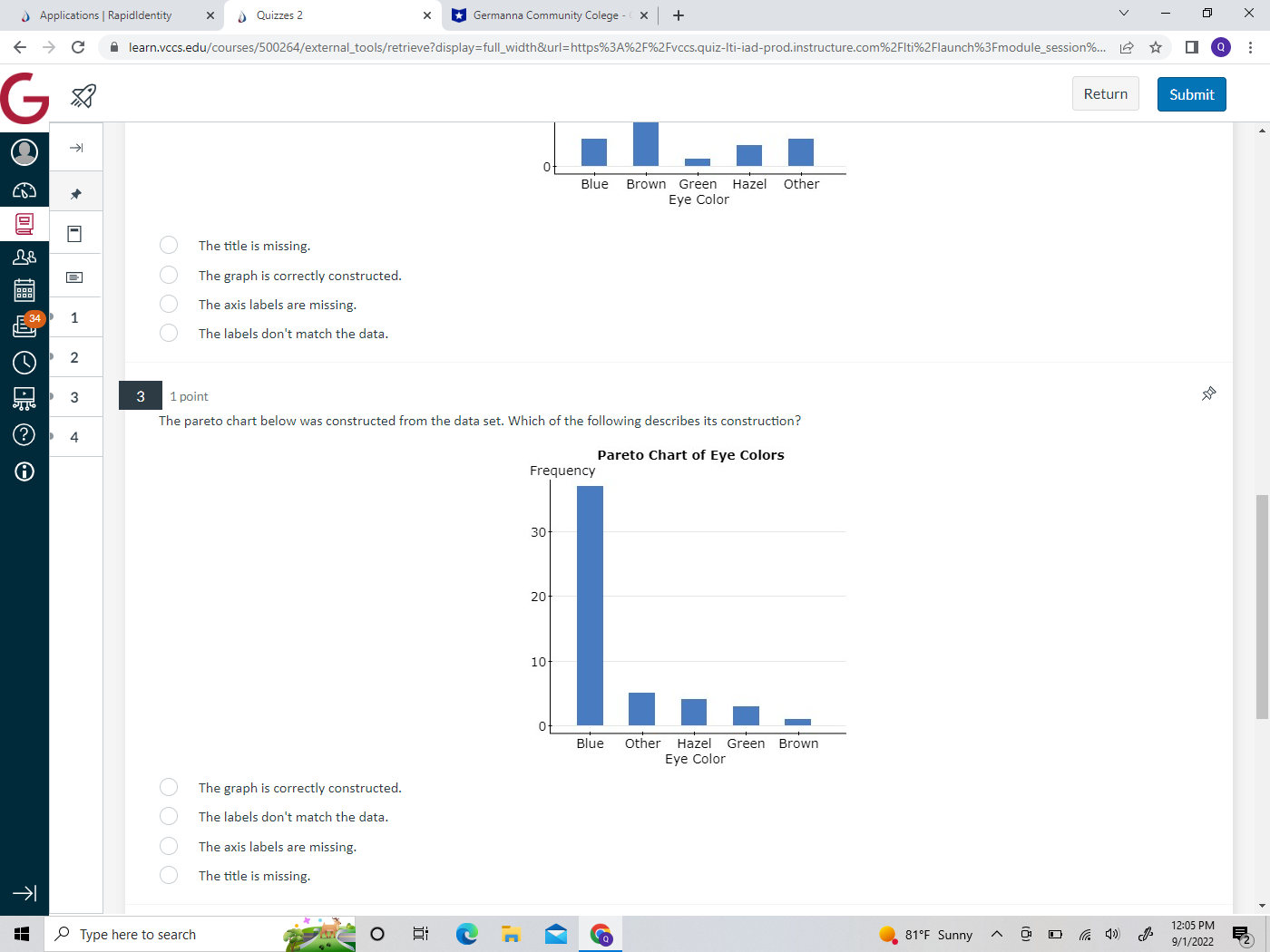Switch to Applications | RapidIdentity tab
This screenshot has width=1270, height=952.
coord(106,15)
